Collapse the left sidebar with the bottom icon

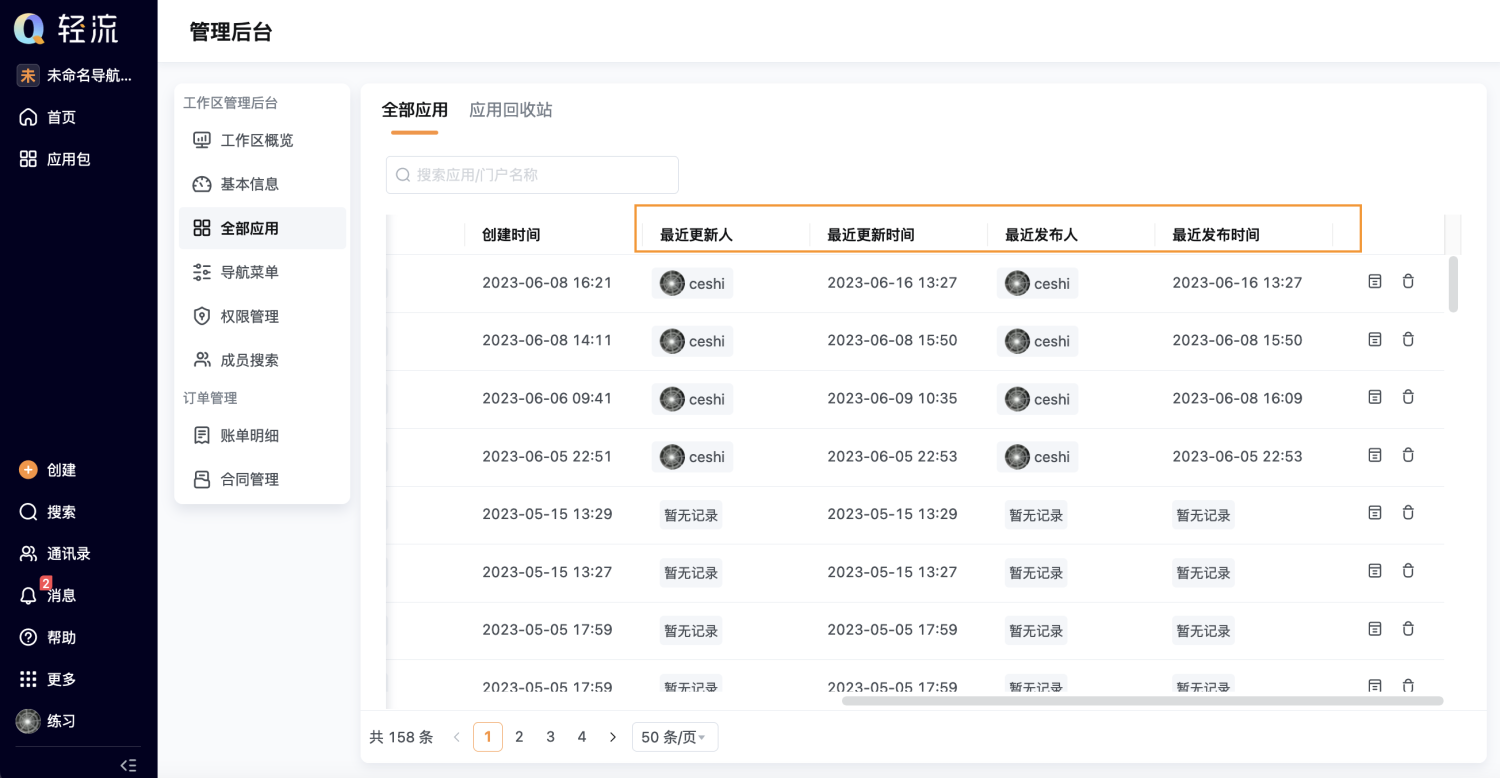(x=128, y=765)
